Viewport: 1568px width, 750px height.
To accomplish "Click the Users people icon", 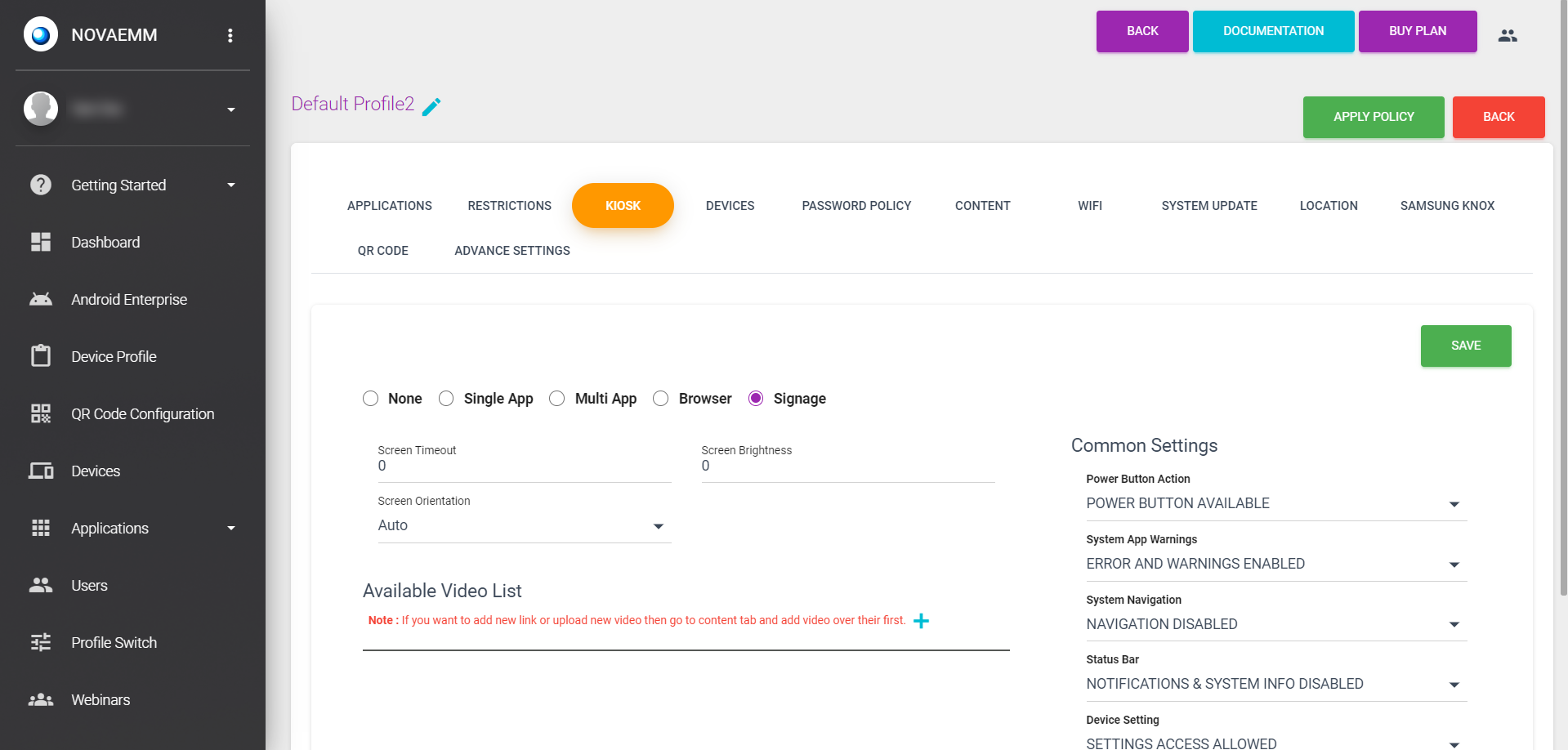I will tap(41, 585).
